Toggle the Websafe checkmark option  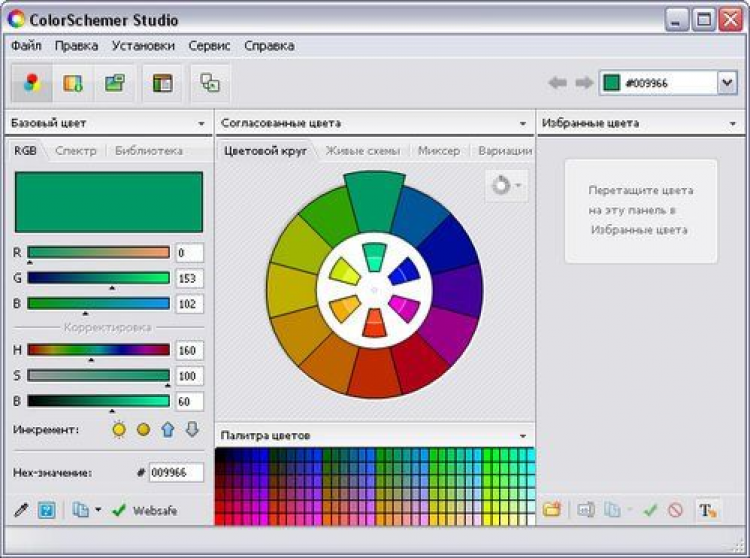(x=144, y=511)
